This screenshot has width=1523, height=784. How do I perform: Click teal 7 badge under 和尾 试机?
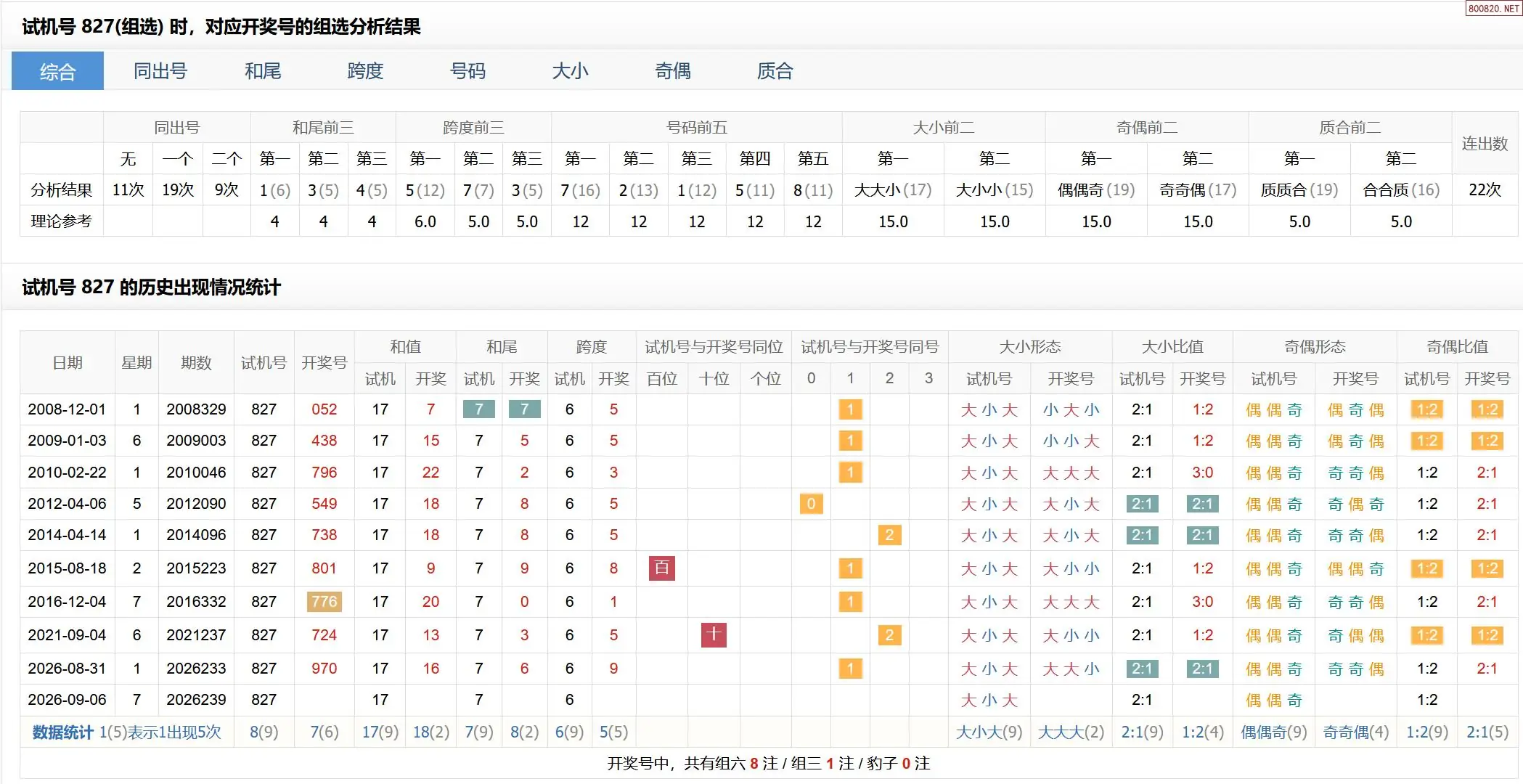(478, 409)
